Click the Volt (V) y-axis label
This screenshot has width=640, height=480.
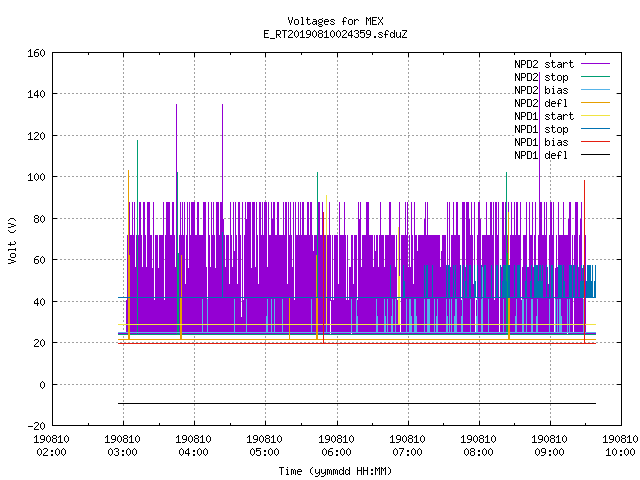13,240
